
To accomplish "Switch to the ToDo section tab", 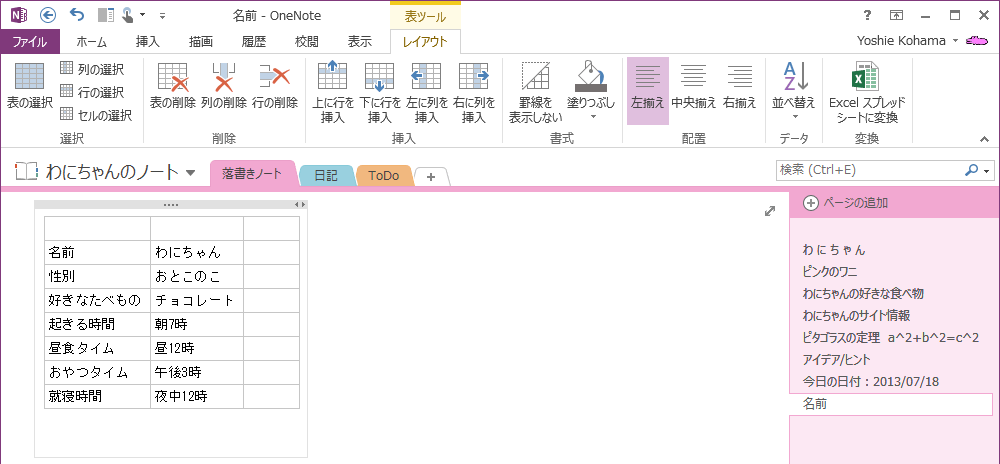I will 384,175.
